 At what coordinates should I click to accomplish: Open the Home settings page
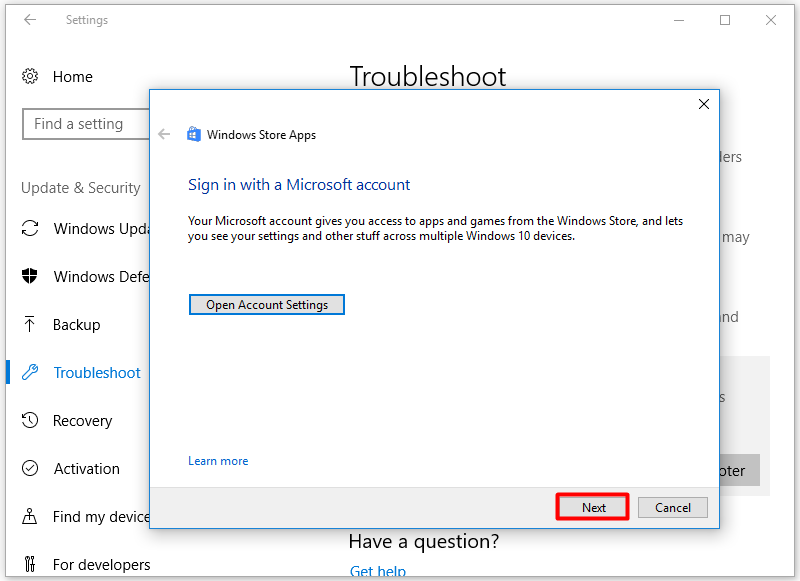(x=72, y=77)
